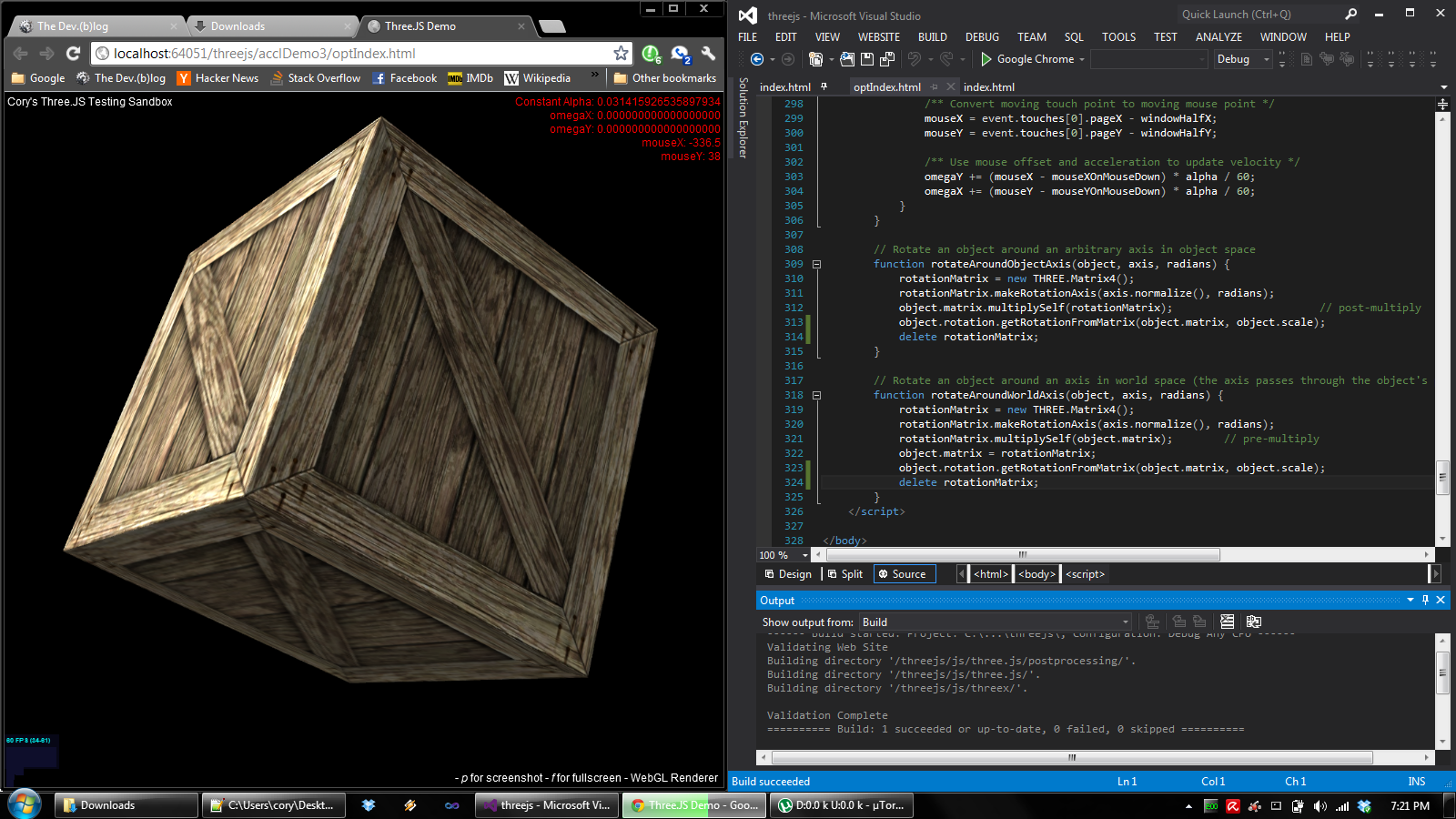
Task: Open the Other bookmarks folder
Action: coord(665,78)
